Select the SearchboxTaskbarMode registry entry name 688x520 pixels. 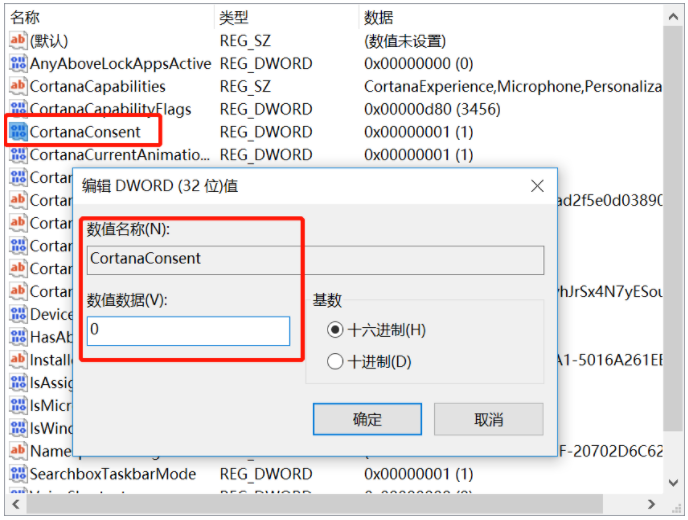click(x=112, y=474)
